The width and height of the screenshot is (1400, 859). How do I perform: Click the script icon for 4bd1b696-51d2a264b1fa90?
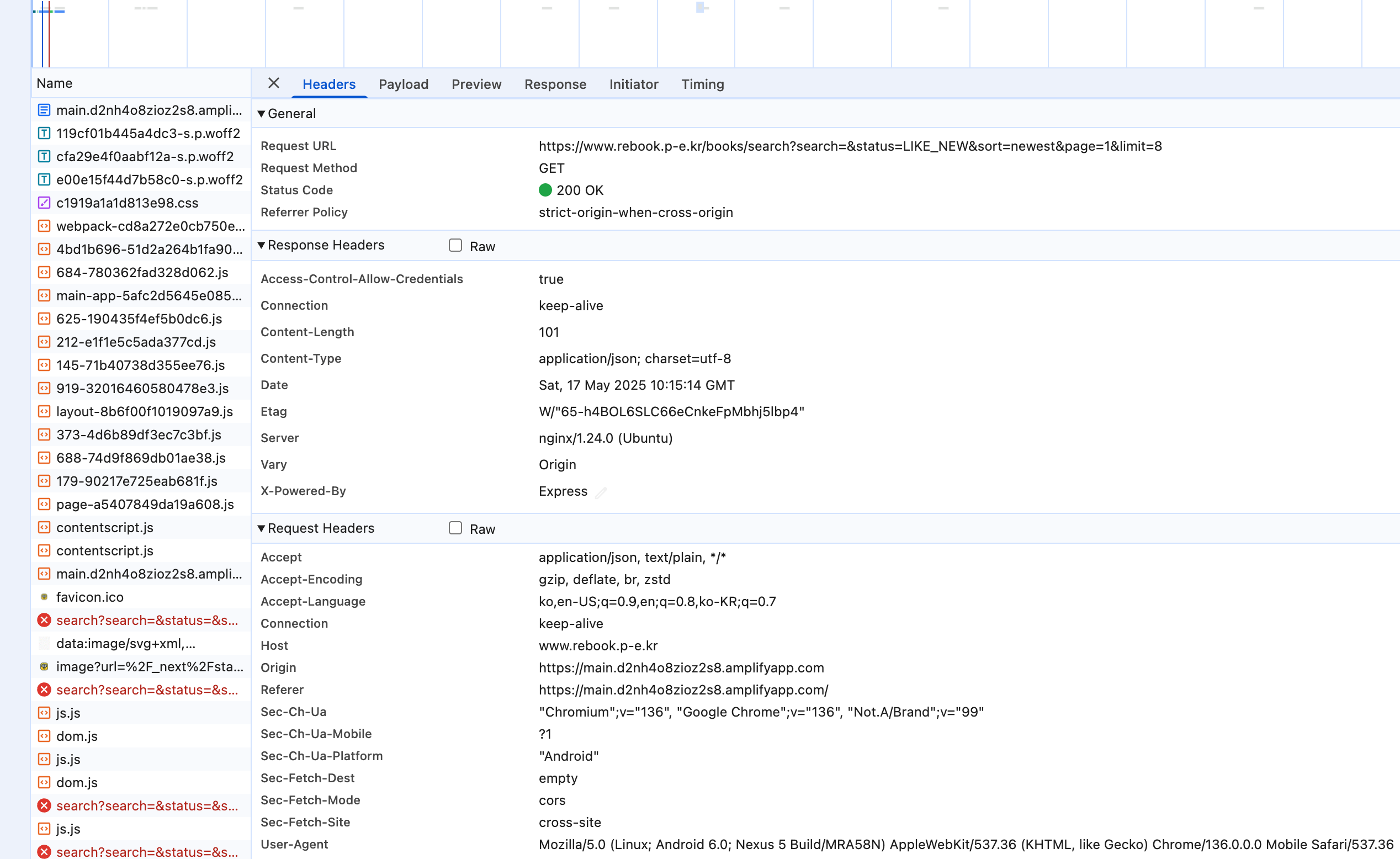click(44, 249)
